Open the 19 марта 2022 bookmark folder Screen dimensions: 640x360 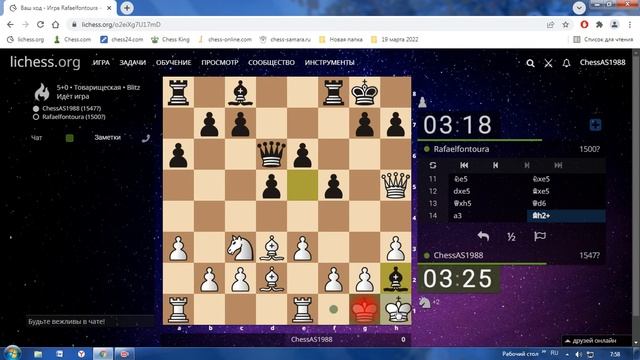394,40
